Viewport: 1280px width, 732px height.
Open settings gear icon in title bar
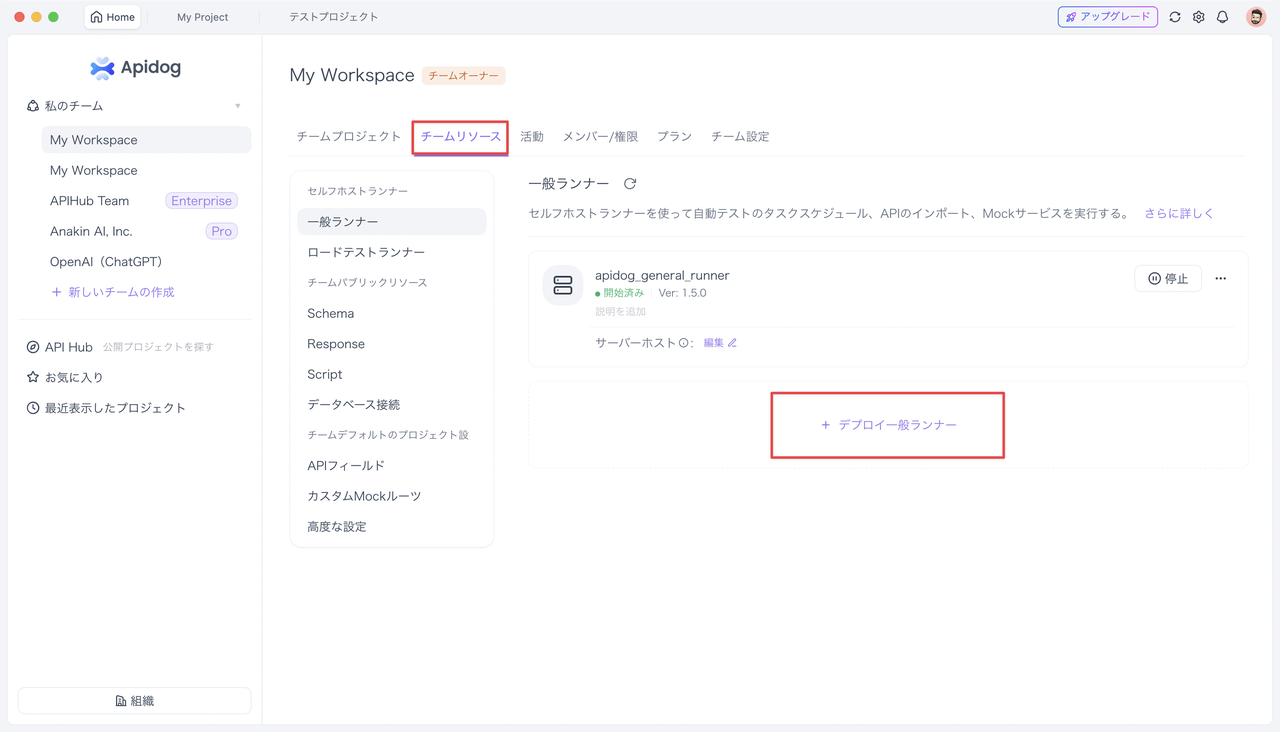pyautogui.click(x=1199, y=17)
